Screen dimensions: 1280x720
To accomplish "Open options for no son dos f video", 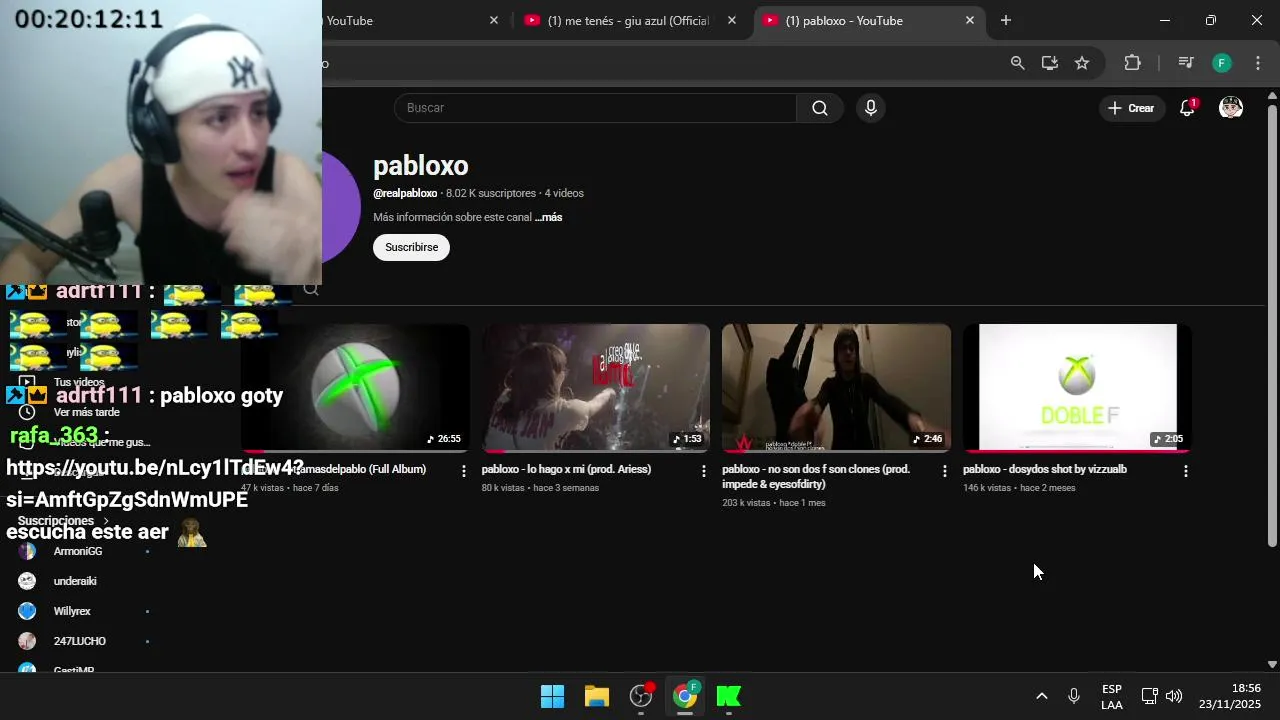I will [944, 471].
